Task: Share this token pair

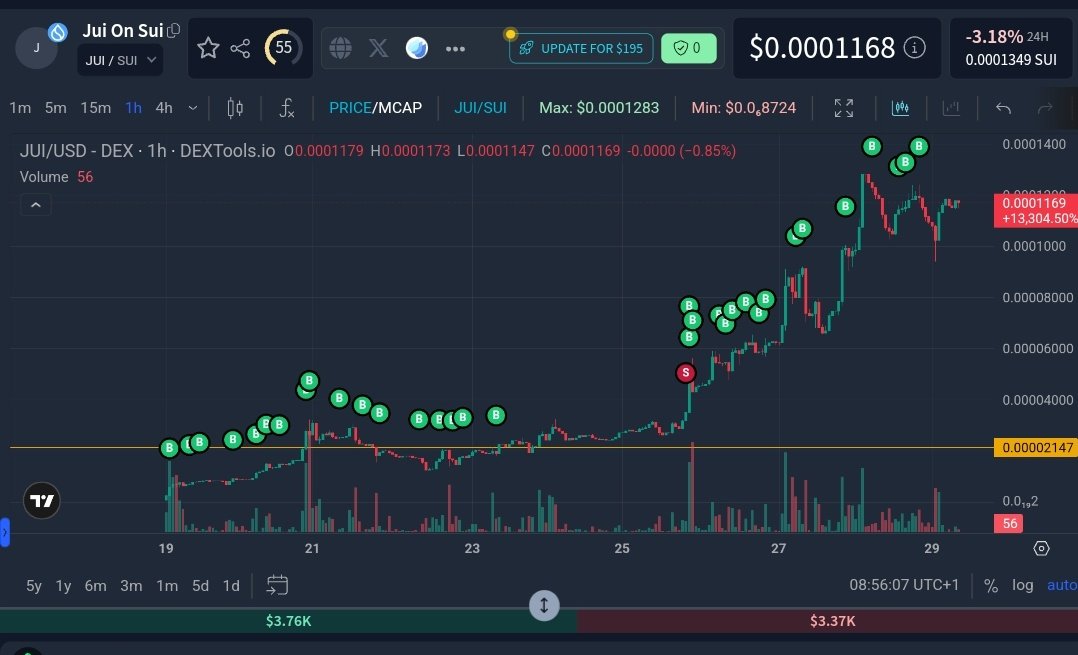Action: coord(240,48)
